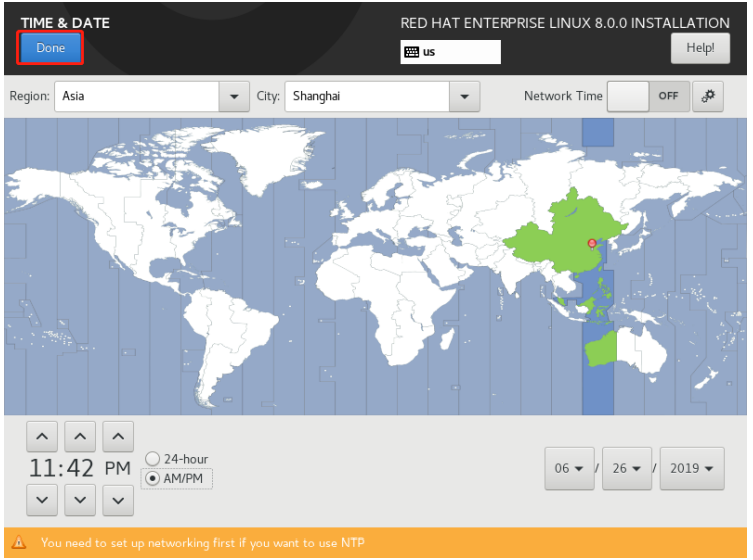Click Australia on the world map
This screenshot has width=753, height=560.
pos(626,353)
